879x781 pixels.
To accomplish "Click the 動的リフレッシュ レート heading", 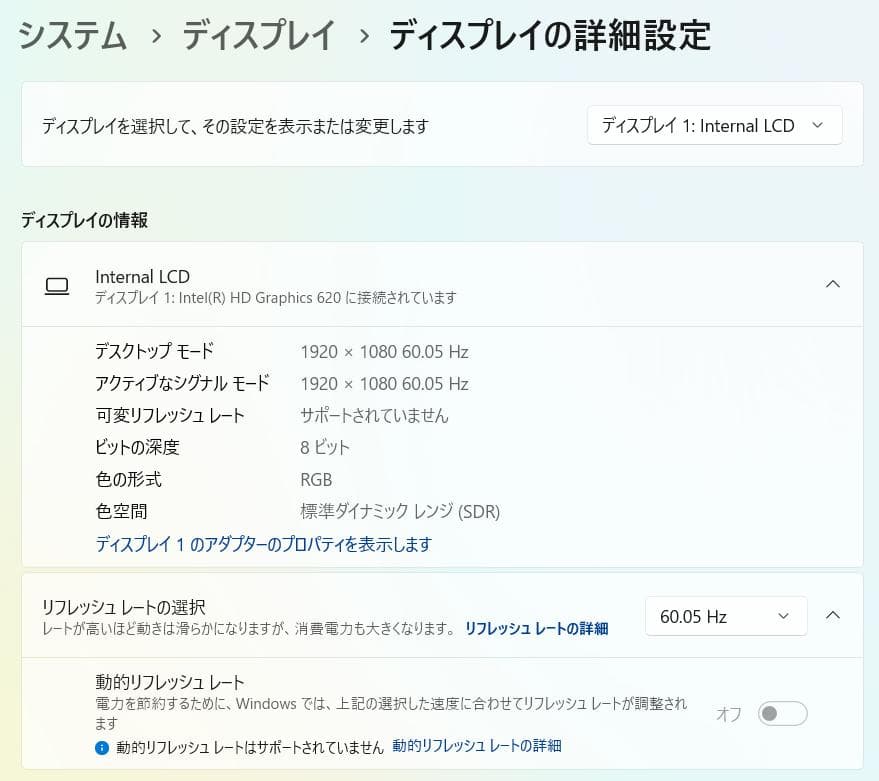I will point(170,682).
